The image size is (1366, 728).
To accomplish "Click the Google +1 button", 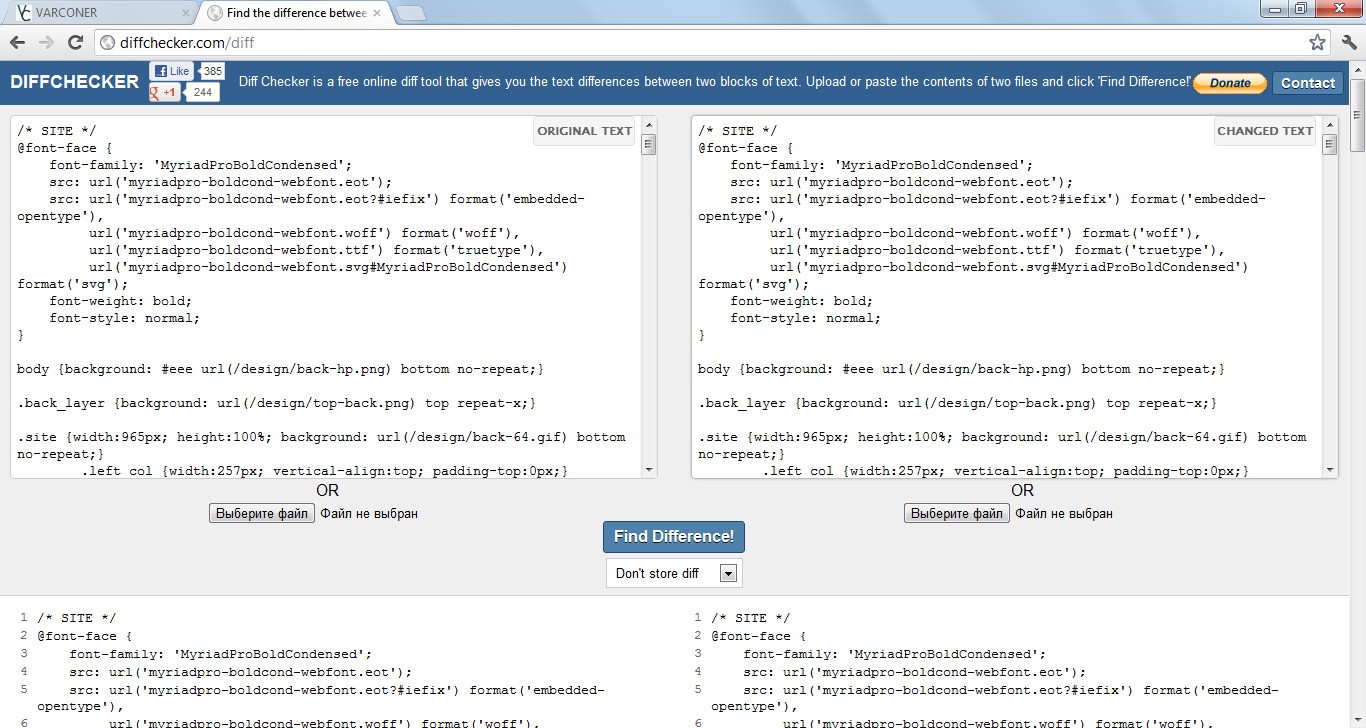I will [165, 92].
